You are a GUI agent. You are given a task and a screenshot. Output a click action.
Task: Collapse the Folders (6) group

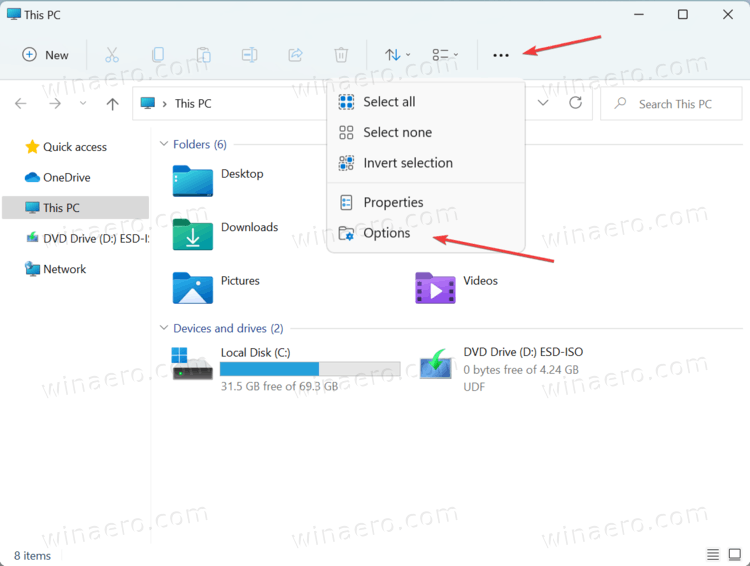pos(164,144)
